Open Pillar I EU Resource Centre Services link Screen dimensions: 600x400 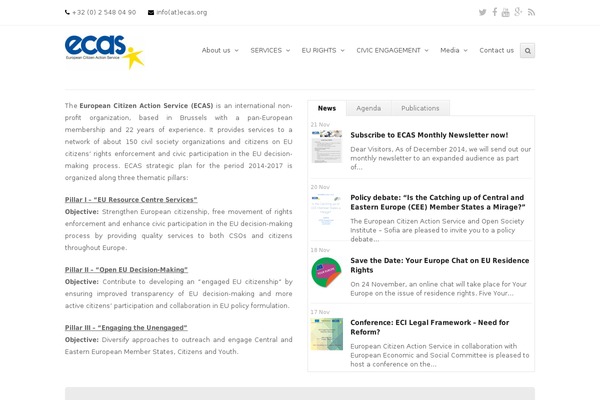coord(131,200)
